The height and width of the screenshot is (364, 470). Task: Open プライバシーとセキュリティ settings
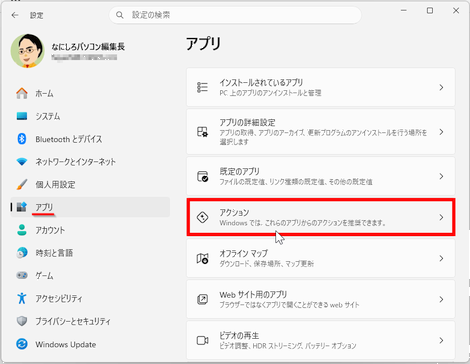(x=73, y=321)
